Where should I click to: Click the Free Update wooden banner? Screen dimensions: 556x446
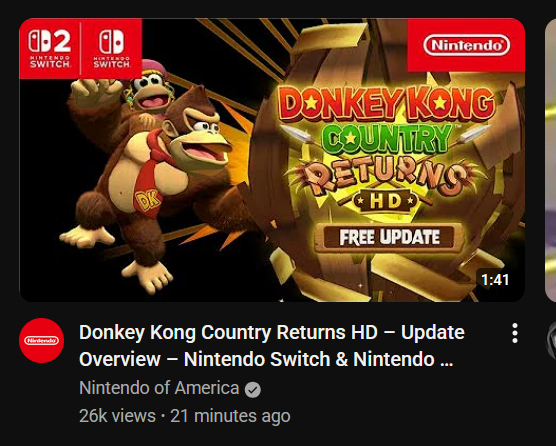pos(389,237)
